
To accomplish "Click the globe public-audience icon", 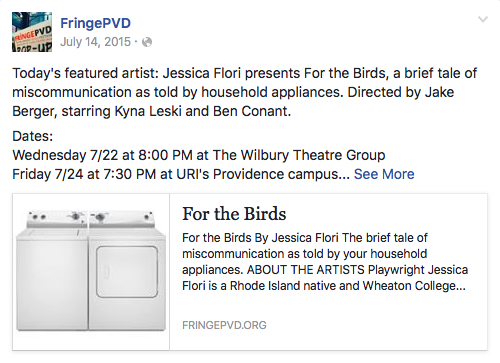I will 147,42.
